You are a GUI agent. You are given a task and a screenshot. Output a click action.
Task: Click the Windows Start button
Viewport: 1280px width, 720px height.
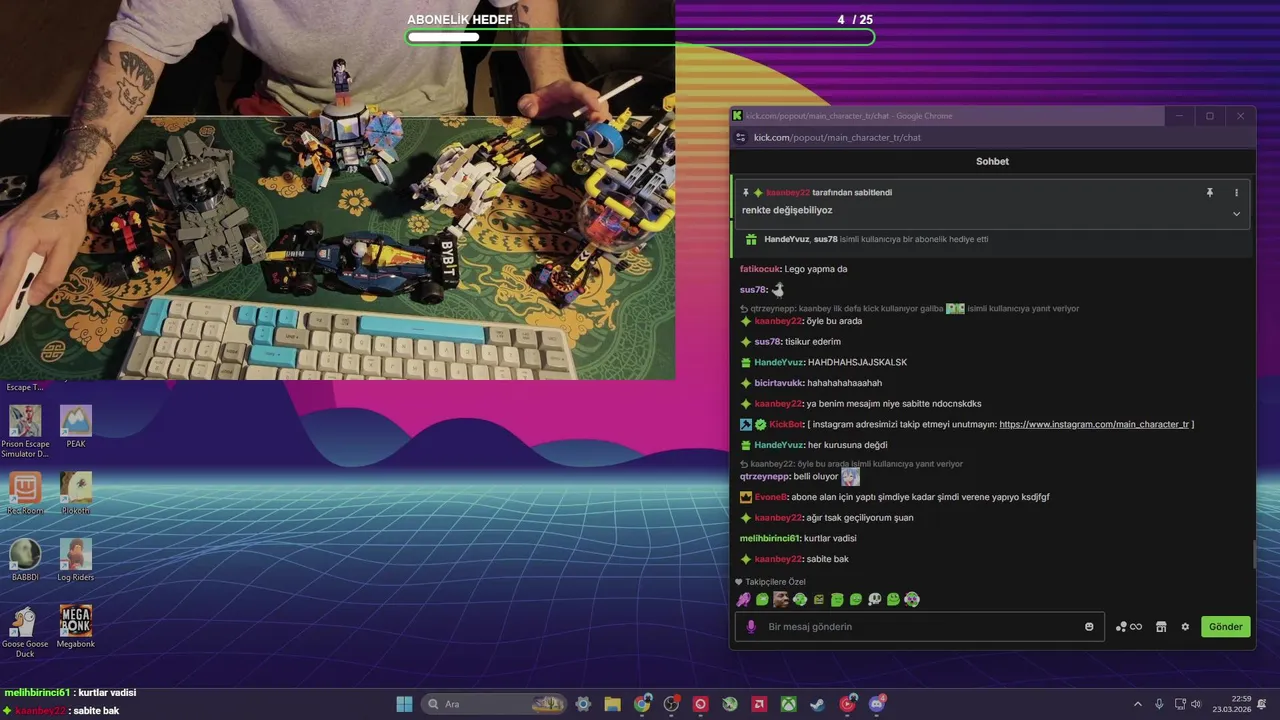(x=404, y=704)
